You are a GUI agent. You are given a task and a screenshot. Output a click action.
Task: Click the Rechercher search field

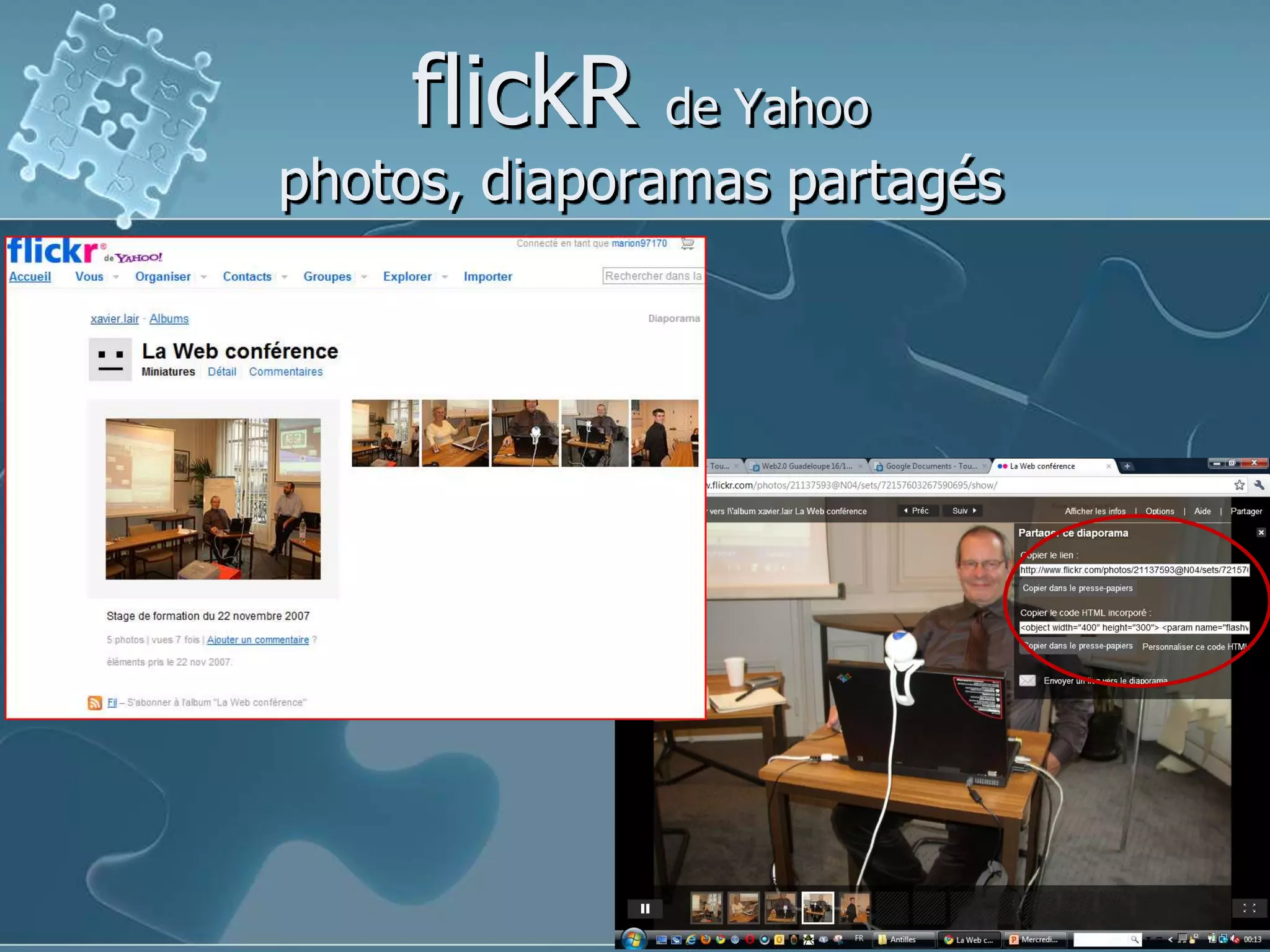coord(652,276)
